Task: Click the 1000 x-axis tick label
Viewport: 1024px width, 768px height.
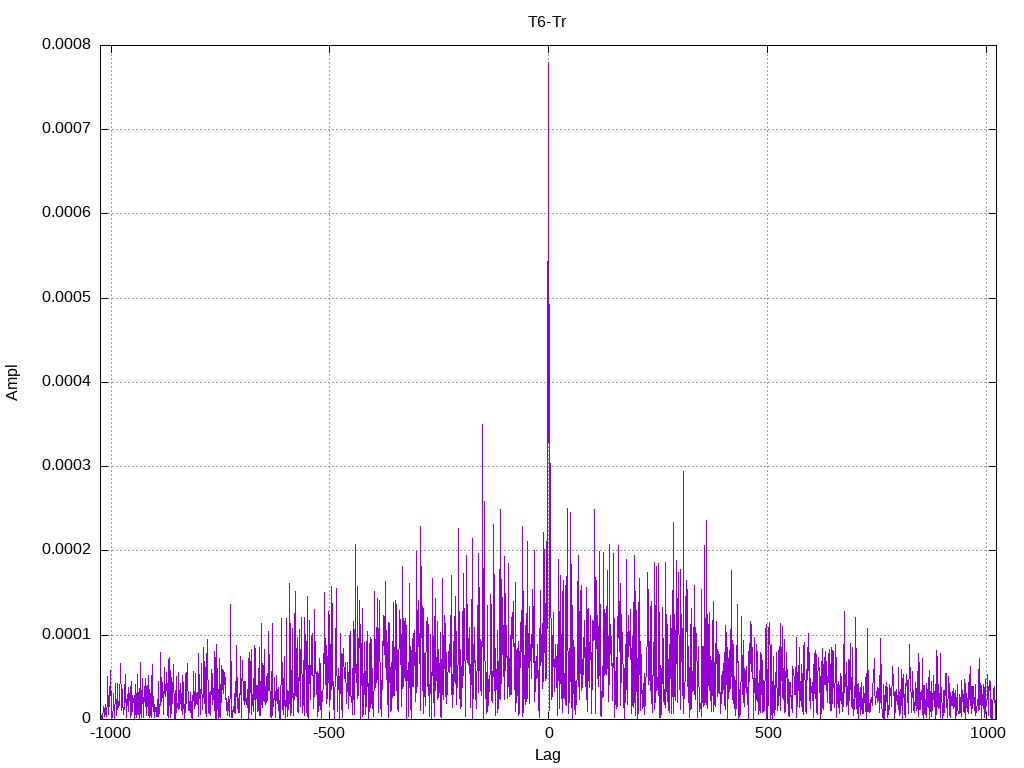Action: (987, 733)
